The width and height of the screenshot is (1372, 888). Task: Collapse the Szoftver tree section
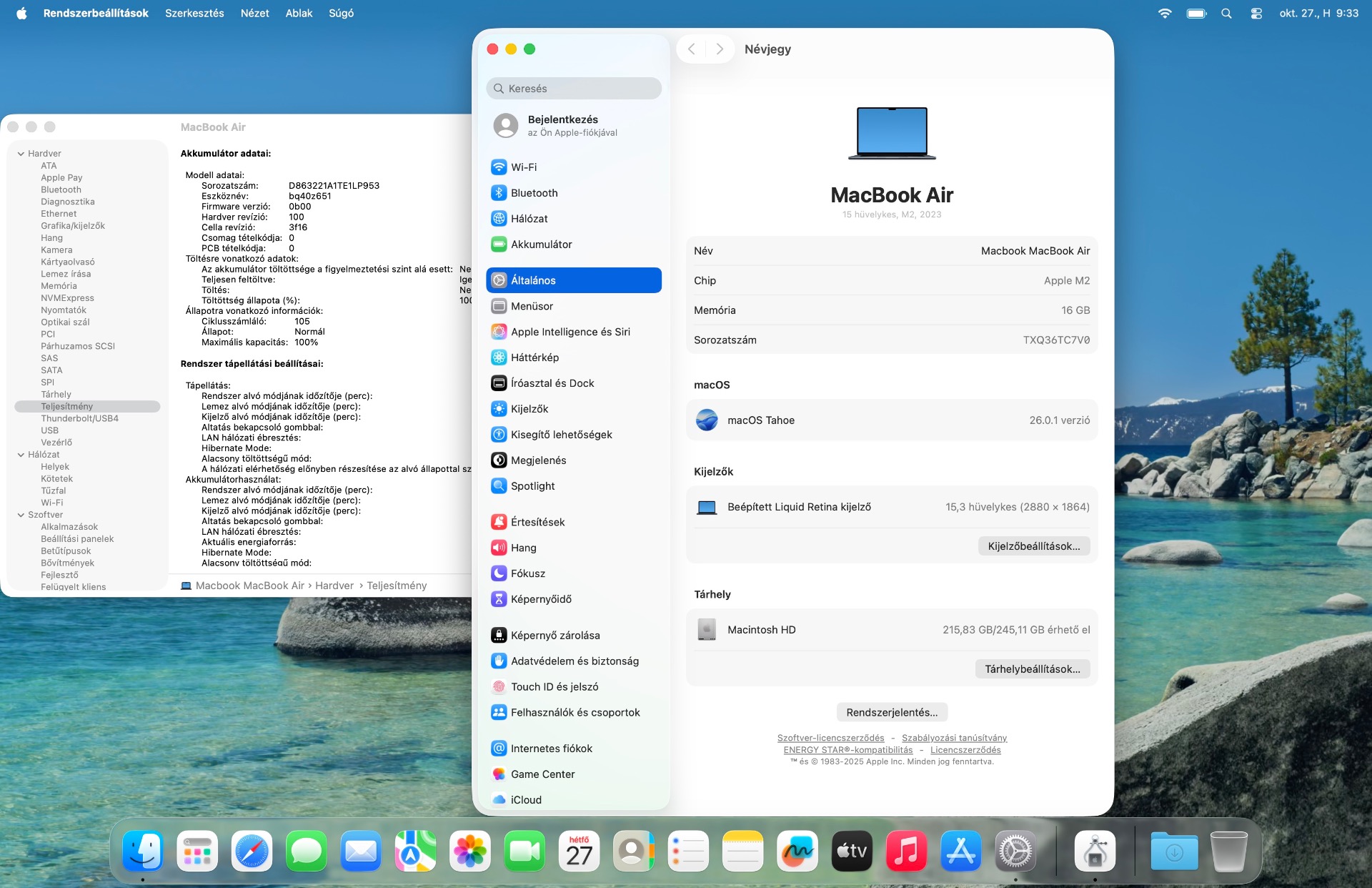(21, 515)
